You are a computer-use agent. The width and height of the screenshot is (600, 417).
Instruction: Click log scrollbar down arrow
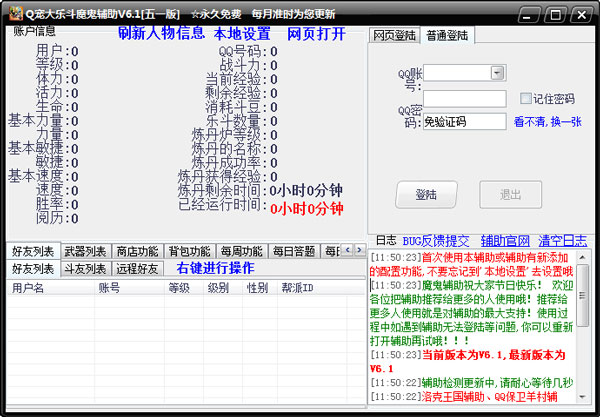[582, 397]
